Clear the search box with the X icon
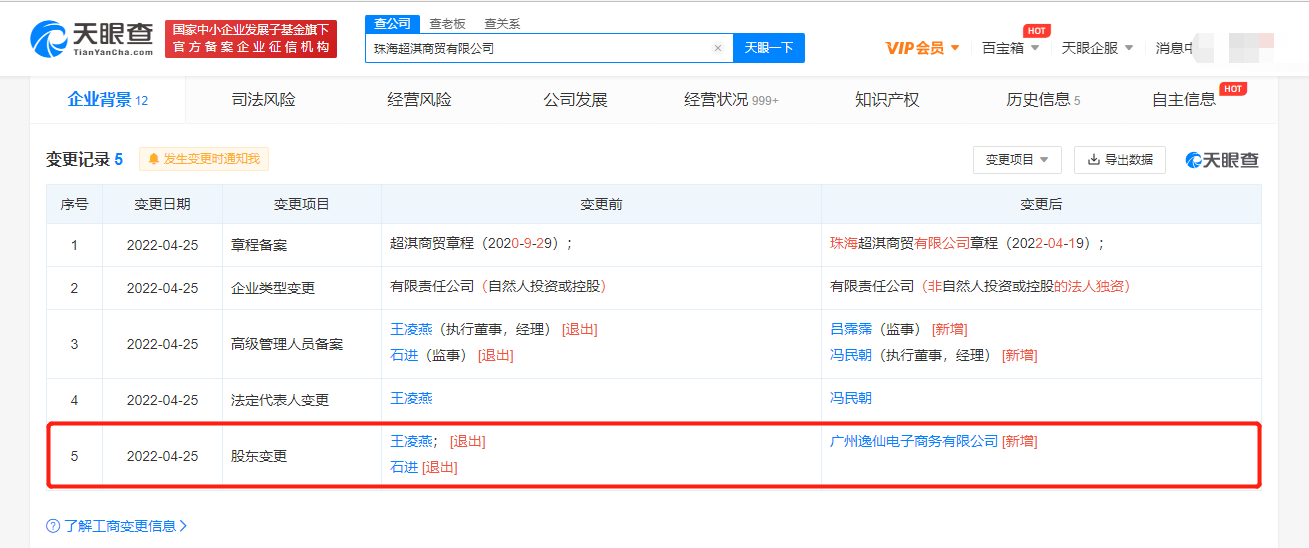The image size is (1309, 548). [x=717, y=48]
